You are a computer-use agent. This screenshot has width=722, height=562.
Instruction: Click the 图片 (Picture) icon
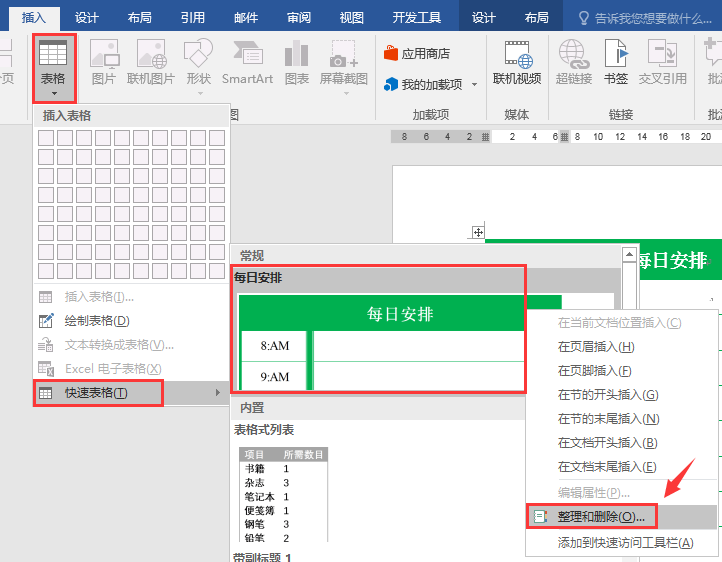(x=104, y=62)
